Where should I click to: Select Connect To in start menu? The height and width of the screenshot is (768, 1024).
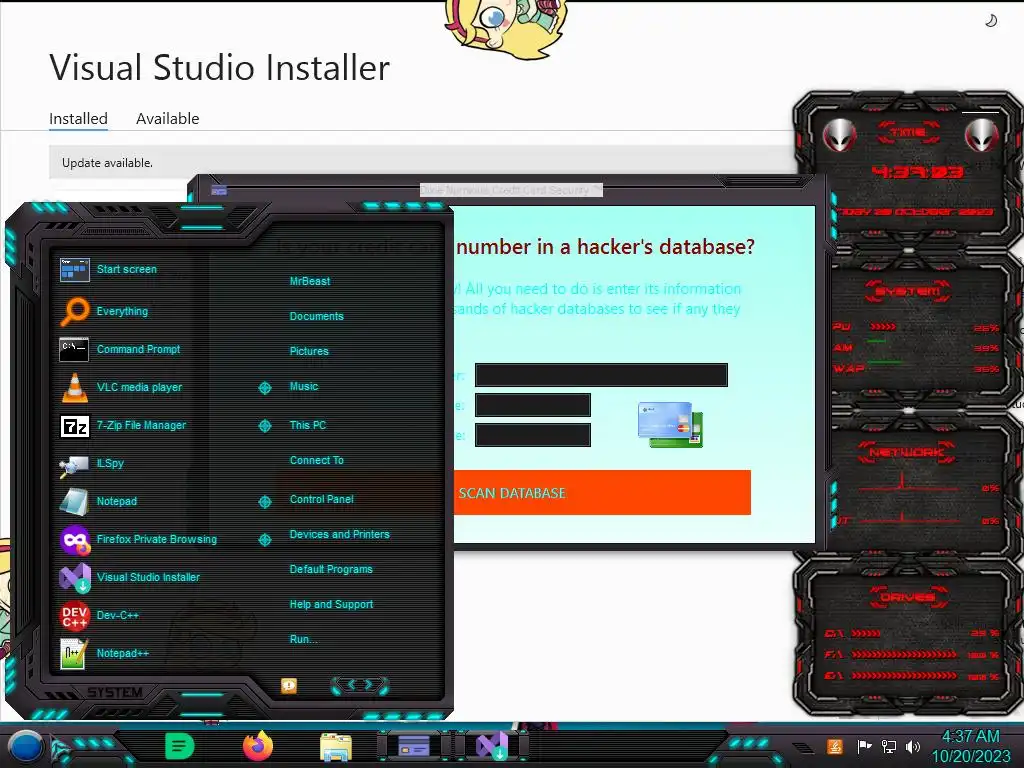coord(317,460)
